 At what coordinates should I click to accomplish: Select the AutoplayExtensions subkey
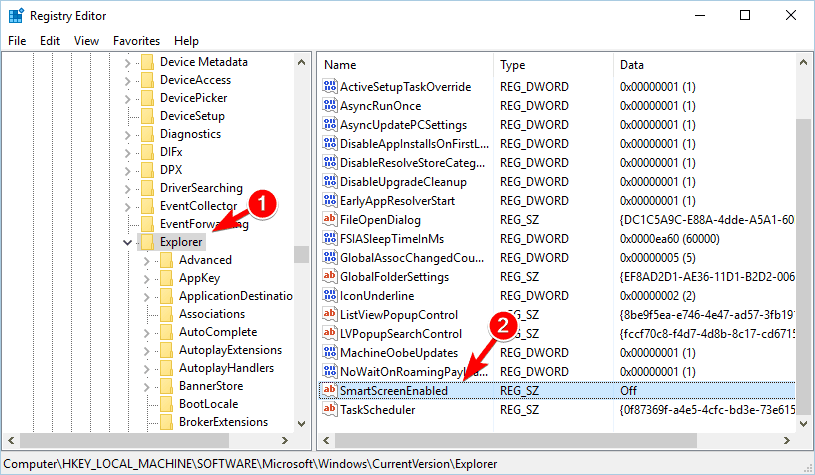click(x=230, y=350)
